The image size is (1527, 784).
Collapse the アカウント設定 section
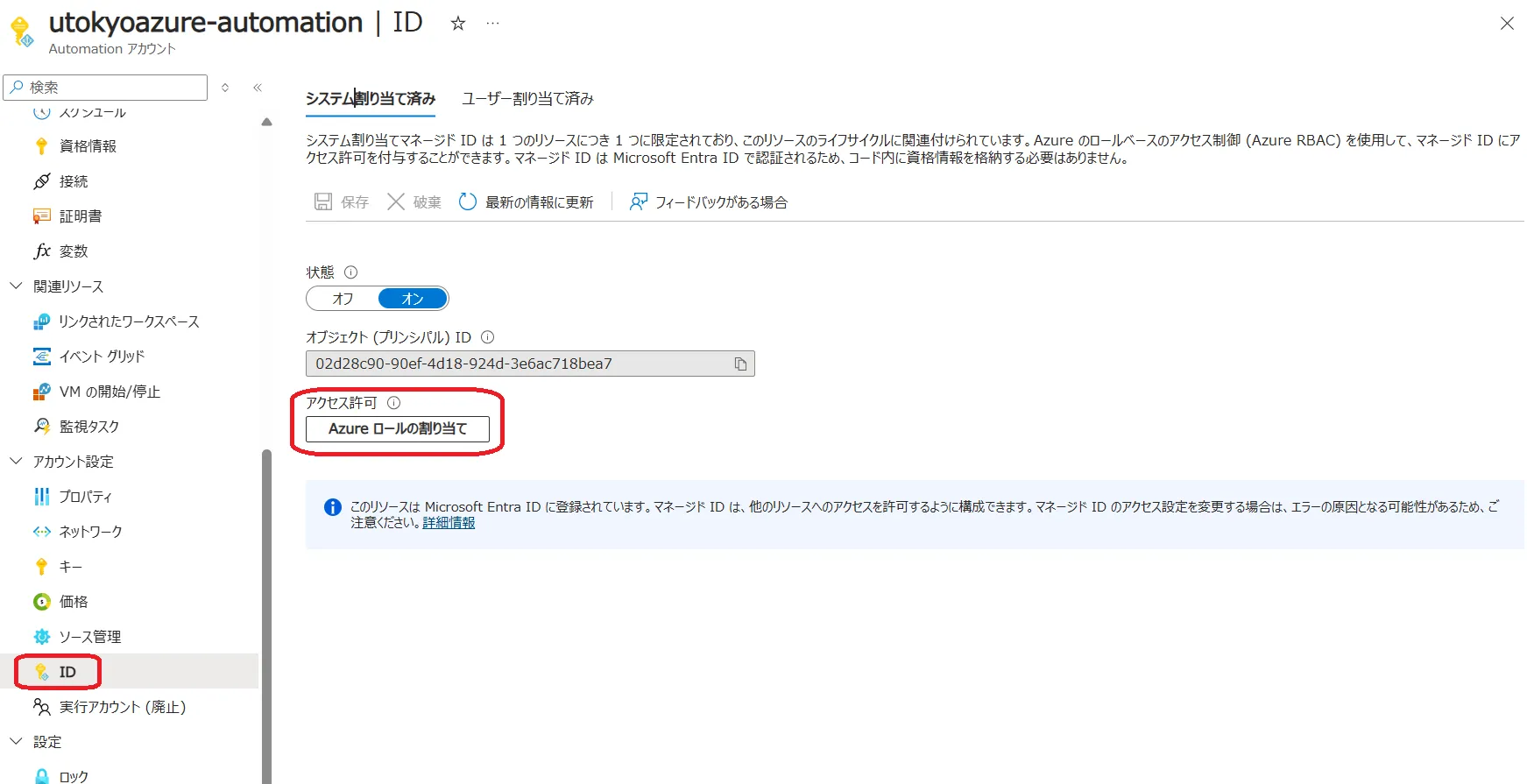coord(16,462)
